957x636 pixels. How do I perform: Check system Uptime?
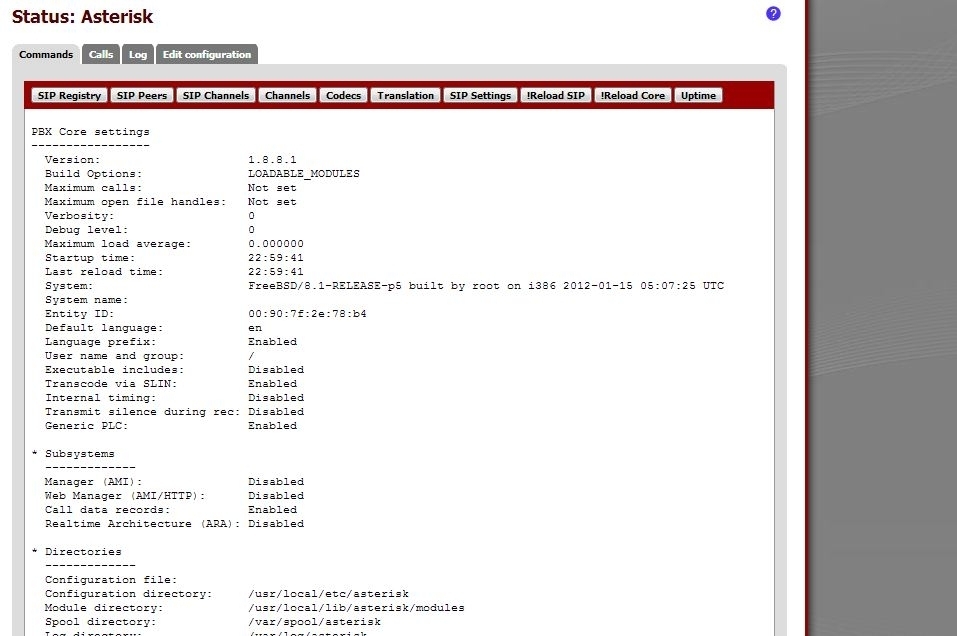click(x=698, y=95)
